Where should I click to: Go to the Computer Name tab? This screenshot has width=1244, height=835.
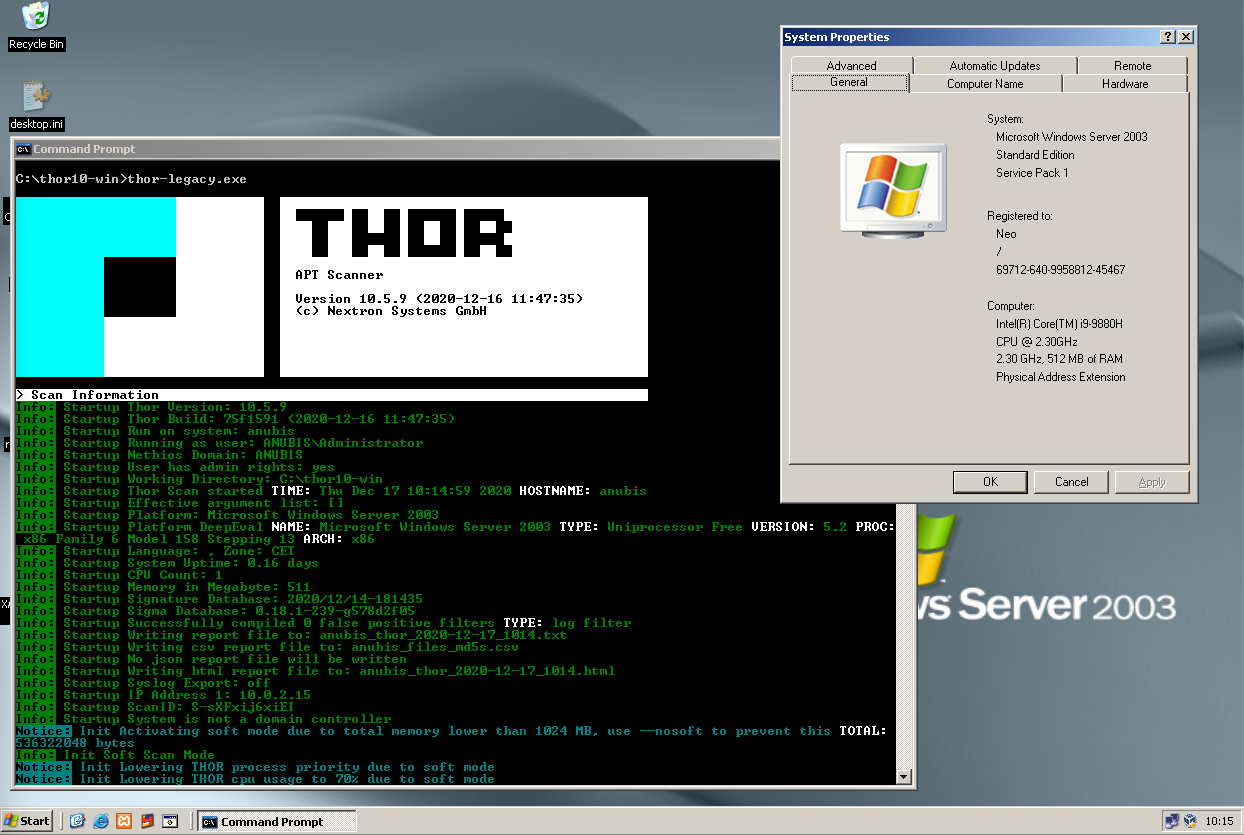[985, 84]
